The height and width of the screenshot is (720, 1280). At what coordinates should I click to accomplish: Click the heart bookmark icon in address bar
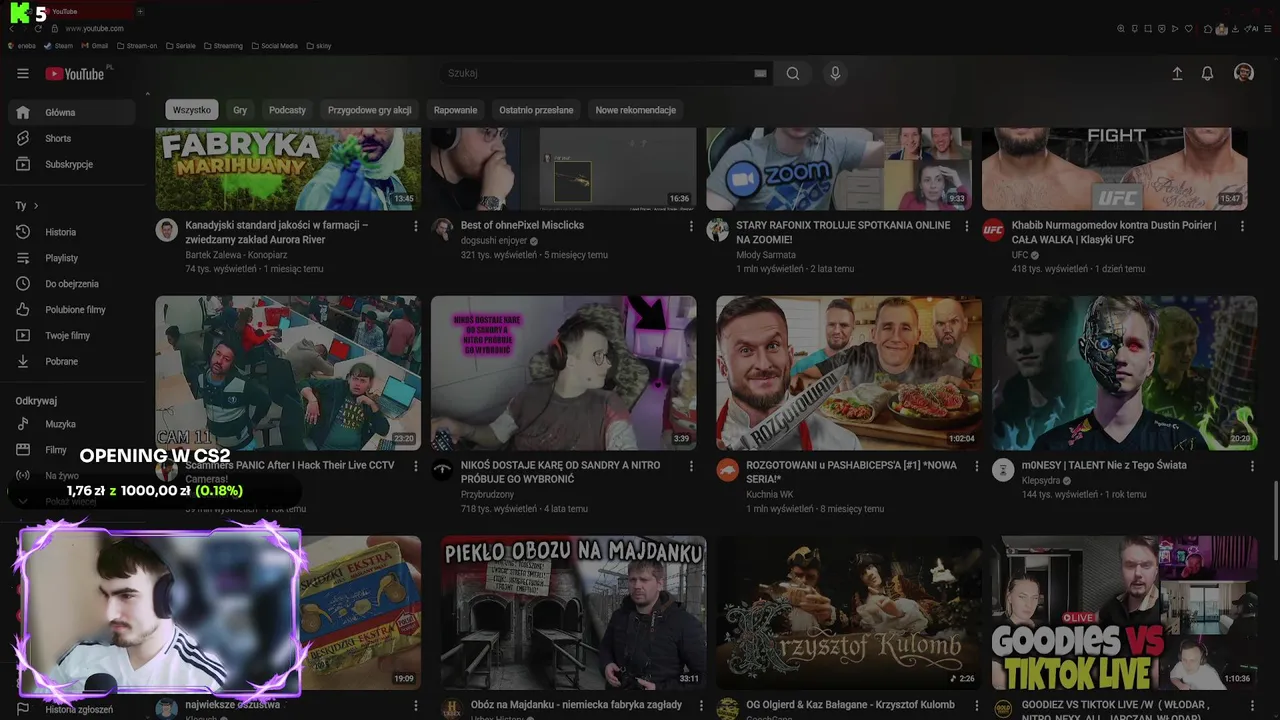[x=1188, y=28]
